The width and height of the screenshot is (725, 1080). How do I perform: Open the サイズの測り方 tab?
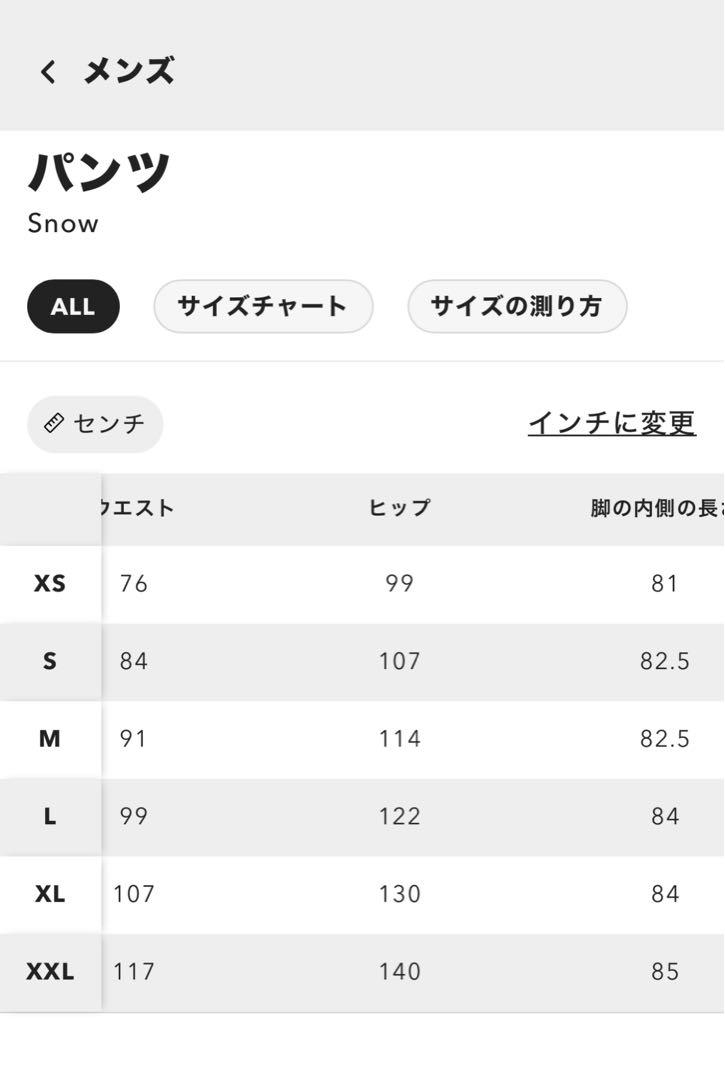coord(517,307)
